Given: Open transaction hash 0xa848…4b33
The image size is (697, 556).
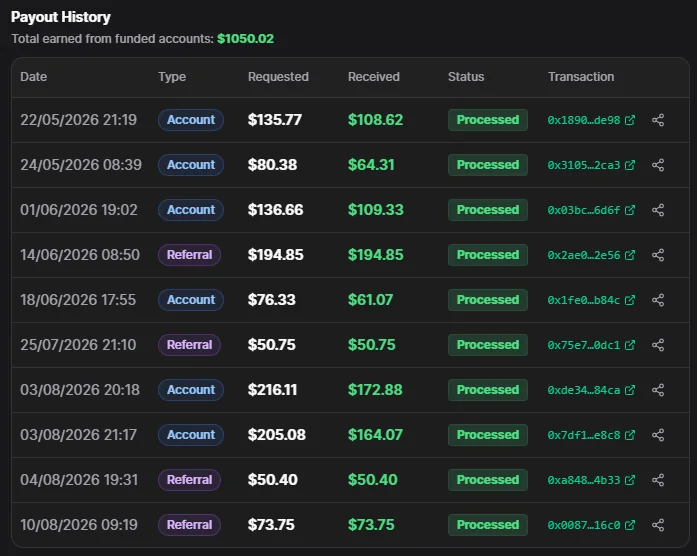Looking at the screenshot, I should click(x=584, y=480).
